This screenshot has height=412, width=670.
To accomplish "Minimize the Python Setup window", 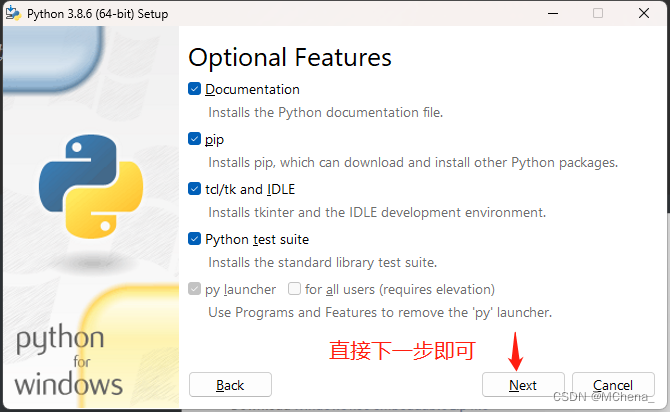I will pyautogui.click(x=553, y=13).
